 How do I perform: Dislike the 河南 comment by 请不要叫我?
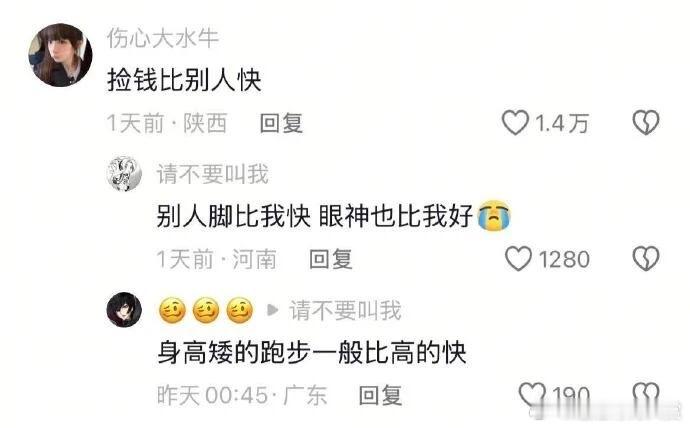pos(646,258)
